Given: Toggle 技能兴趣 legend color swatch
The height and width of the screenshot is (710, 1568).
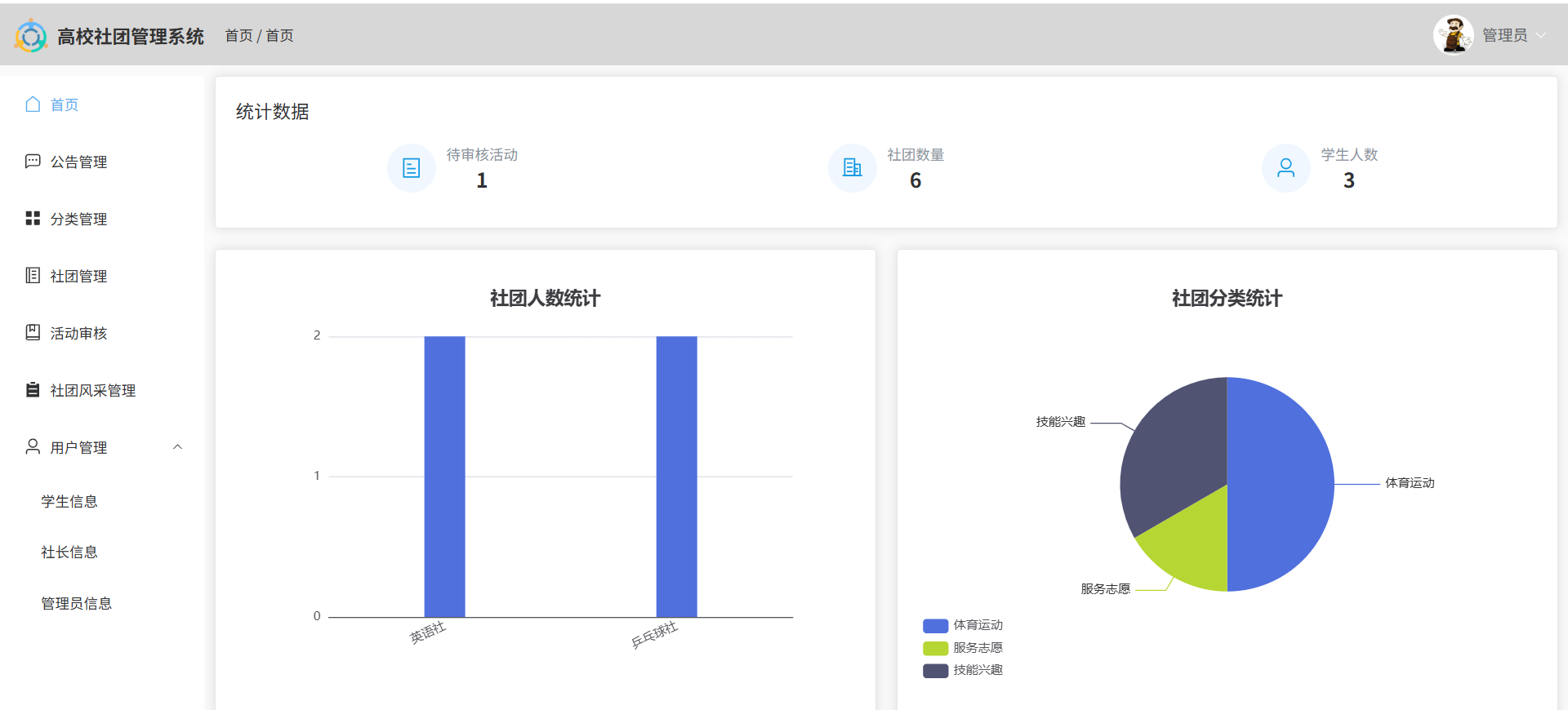Looking at the screenshot, I should 935,671.
